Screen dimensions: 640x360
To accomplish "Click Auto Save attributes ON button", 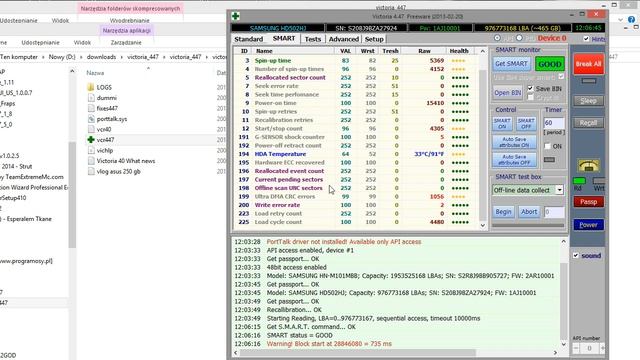I will pos(514,142).
